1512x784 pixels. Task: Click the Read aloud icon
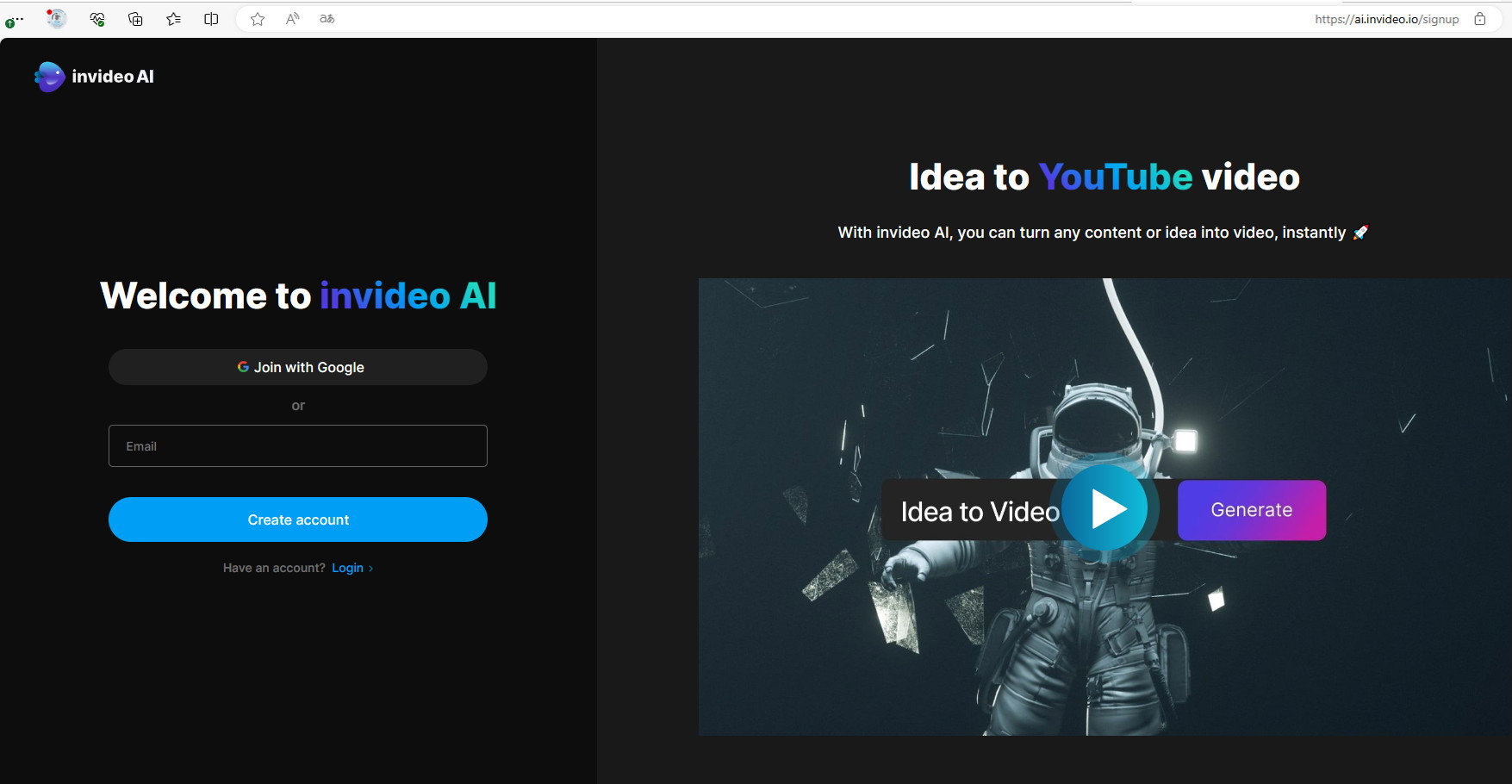coord(293,18)
